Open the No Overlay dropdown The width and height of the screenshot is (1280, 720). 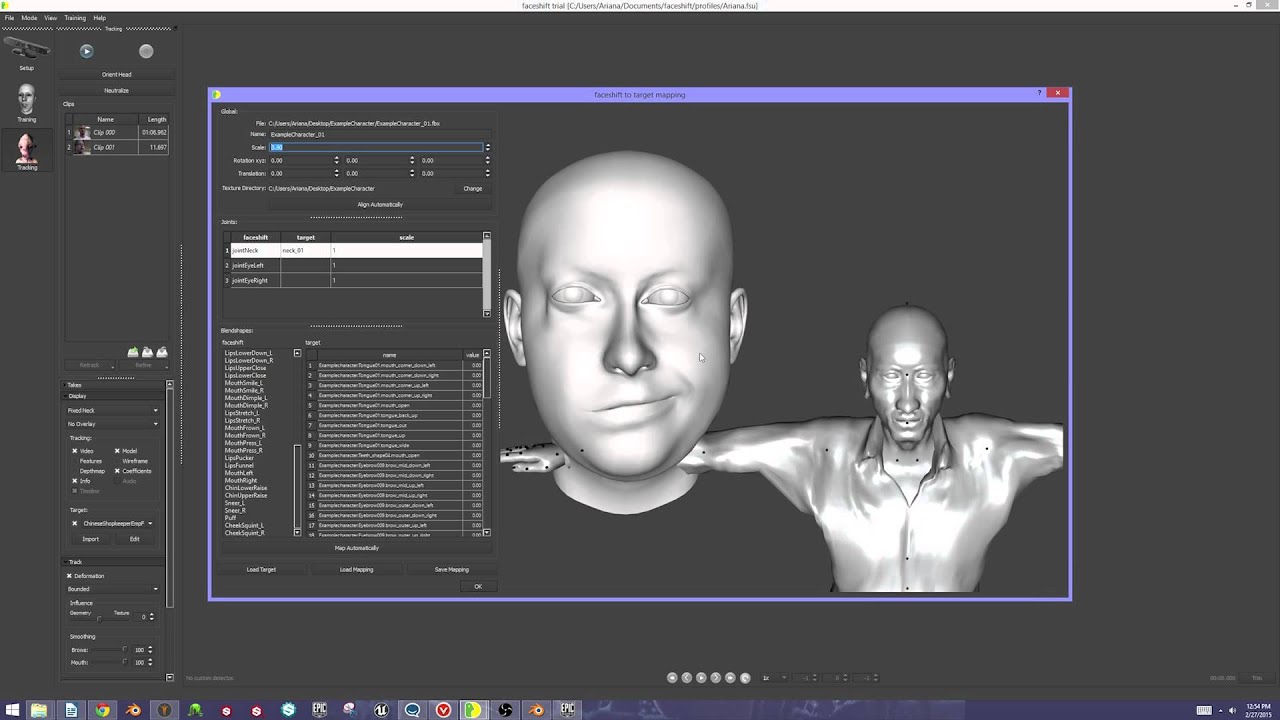(x=112, y=424)
